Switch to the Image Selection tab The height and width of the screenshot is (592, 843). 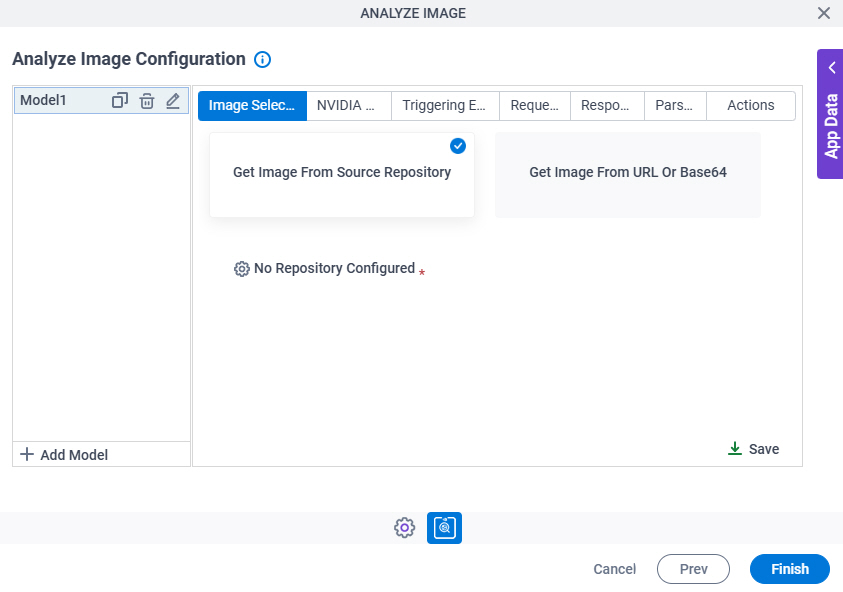tap(252, 105)
